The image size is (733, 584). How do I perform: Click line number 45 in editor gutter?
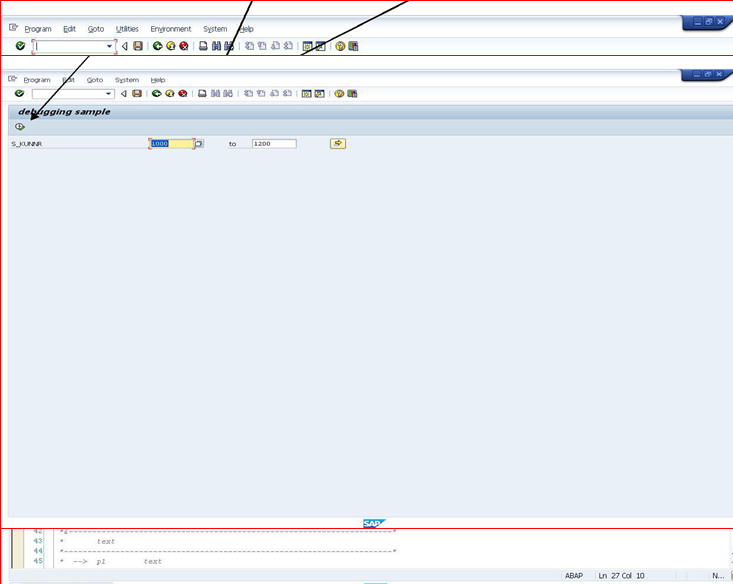coord(38,561)
